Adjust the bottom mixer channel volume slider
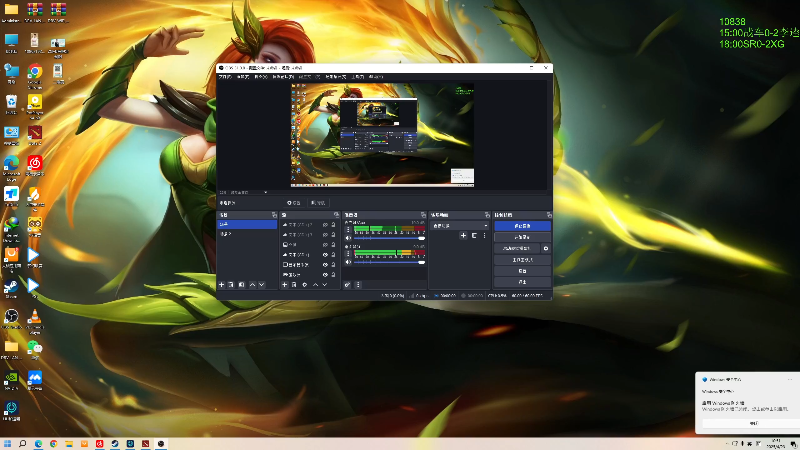The image size is (800, 450). [x=389, y=262]
